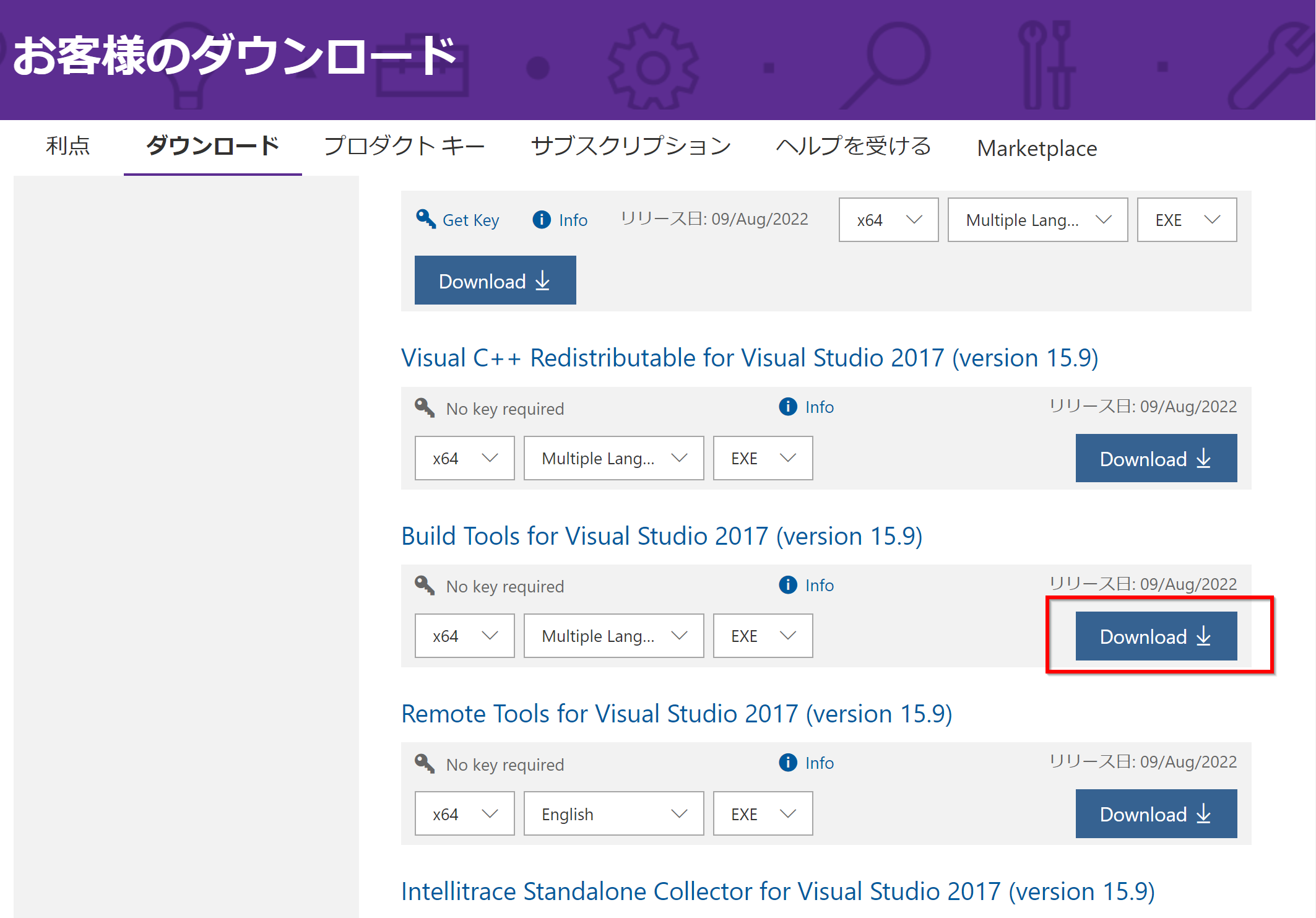Click the key icon in the Build Tools row
The height and width of the screenshot is (918, 1316).
click(x=425, y=586)
